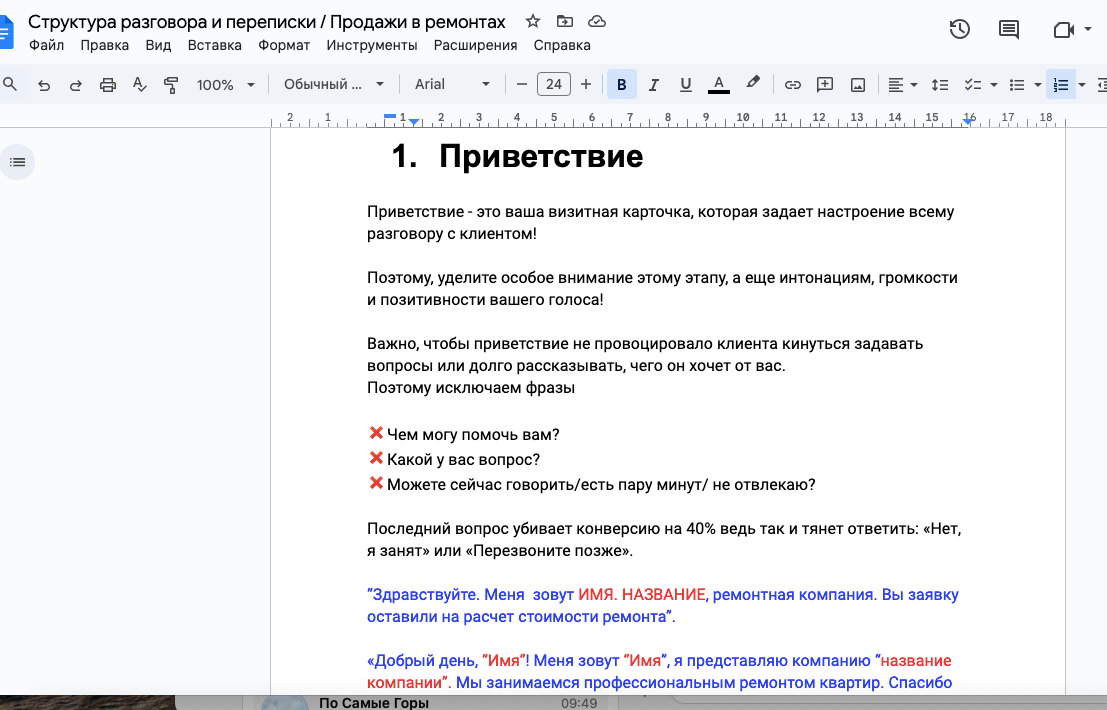This screenshot has width=1107, height=710.
Task: Open 'По Самые Горы' chat in background window
Action: click(431, 703)
